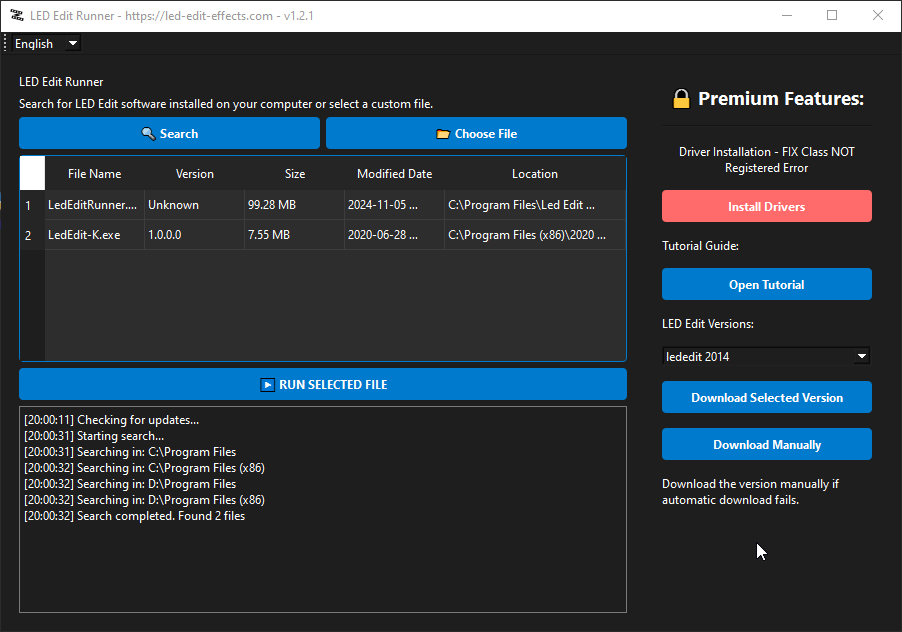
Task: Sort table by Modified Date header
Action: [x=394, y=174]
